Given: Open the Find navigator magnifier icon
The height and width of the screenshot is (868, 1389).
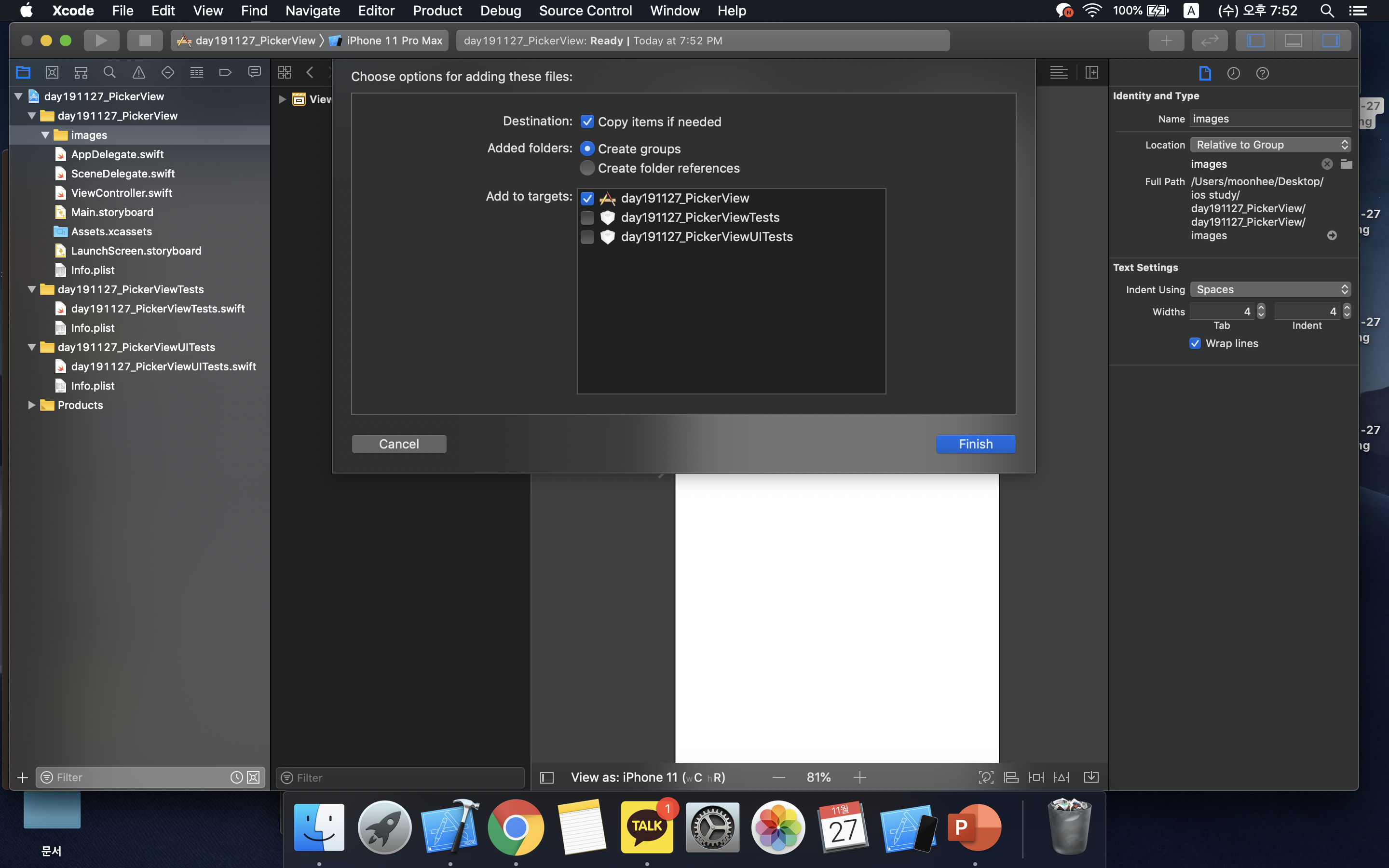Looking at the screenshot, I should click(x=109, y=72).
